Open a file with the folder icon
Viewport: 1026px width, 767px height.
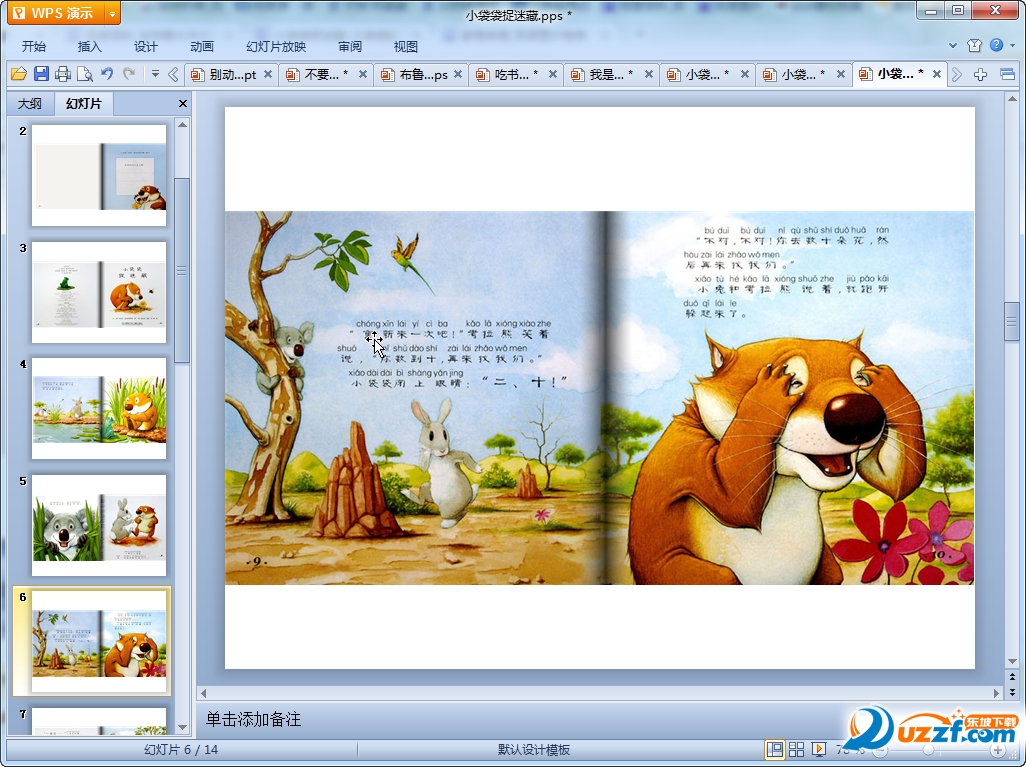(x=18, y=74)
